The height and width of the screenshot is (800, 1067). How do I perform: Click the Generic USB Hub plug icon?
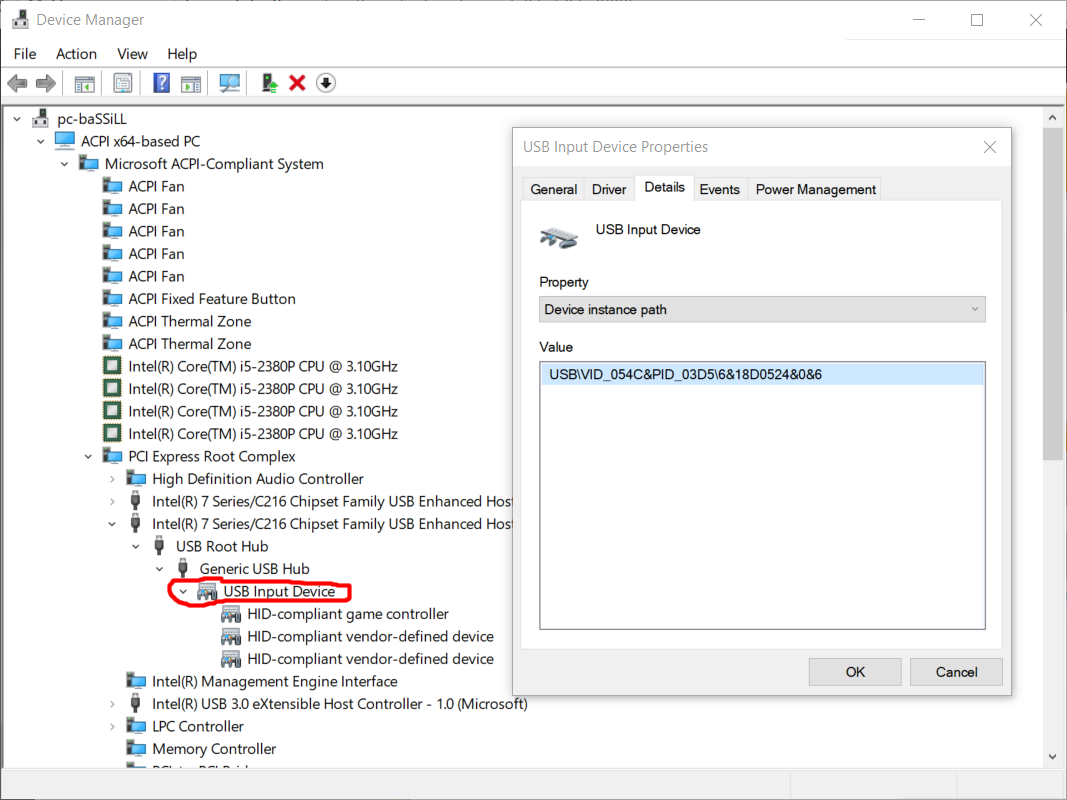[x=182, y=568]
